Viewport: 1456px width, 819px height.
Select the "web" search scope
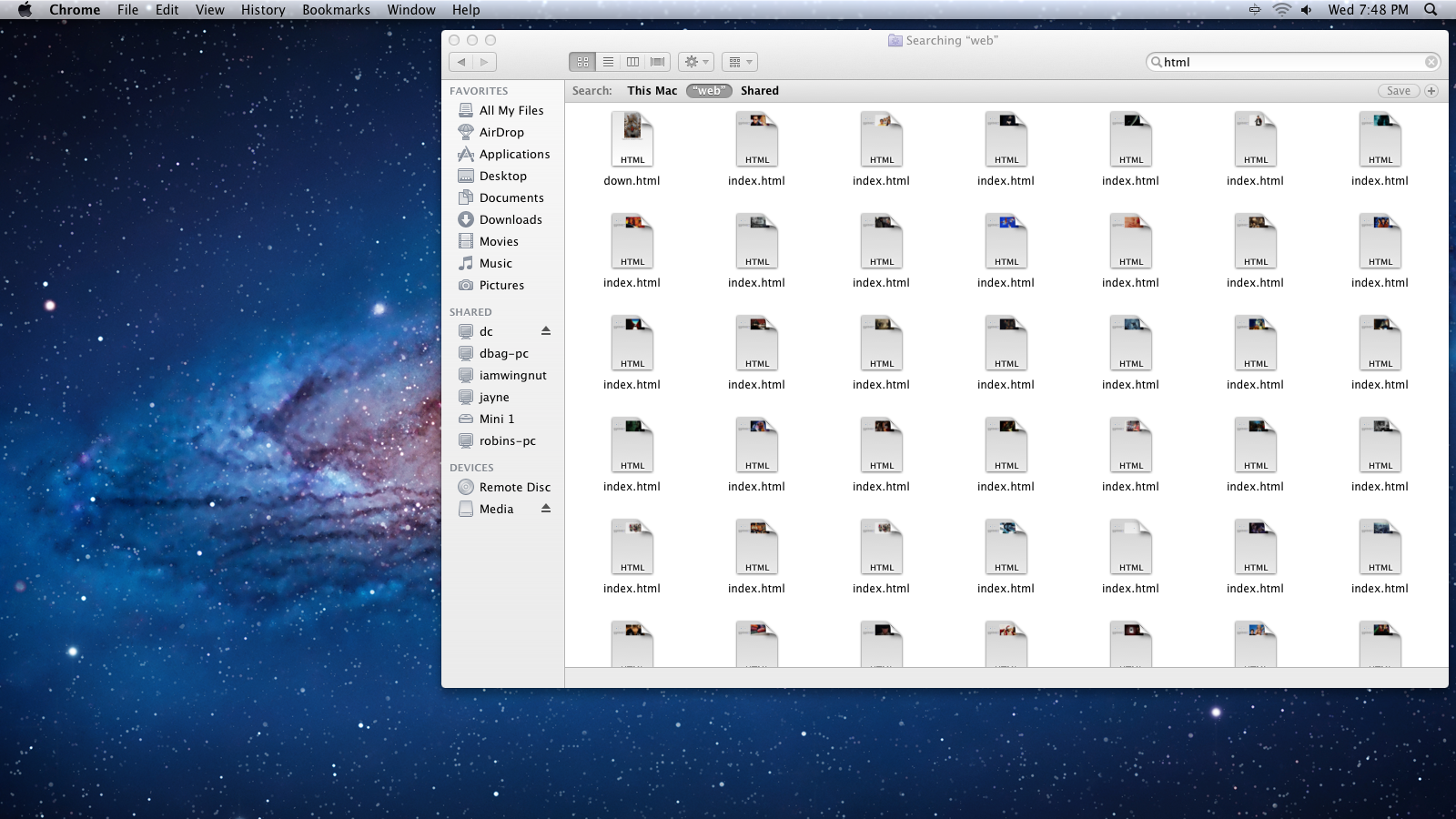coord(709,91)
